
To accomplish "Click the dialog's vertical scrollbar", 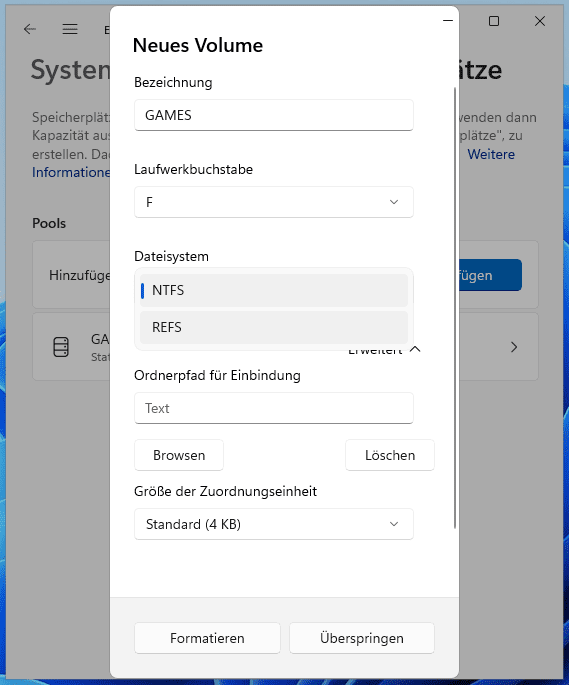I will (x=455, y=308).
